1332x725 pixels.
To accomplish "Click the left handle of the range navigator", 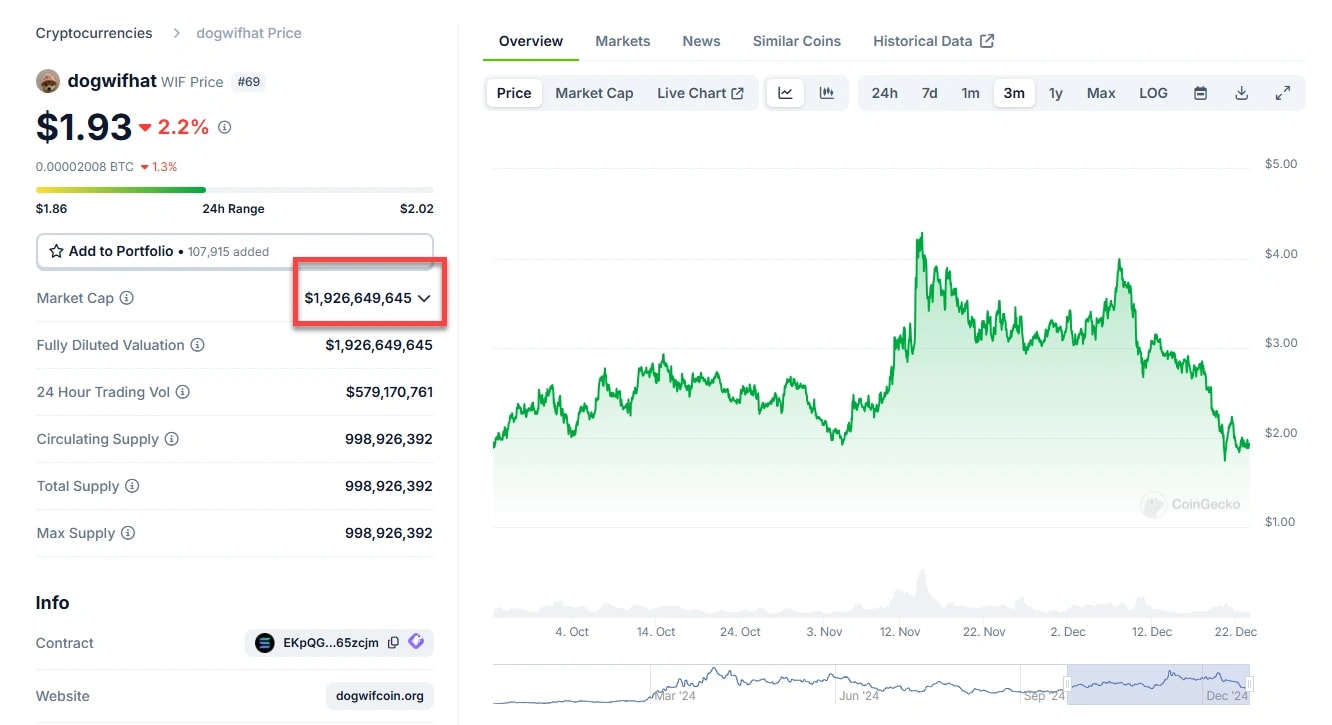I will pos(1067,684).
